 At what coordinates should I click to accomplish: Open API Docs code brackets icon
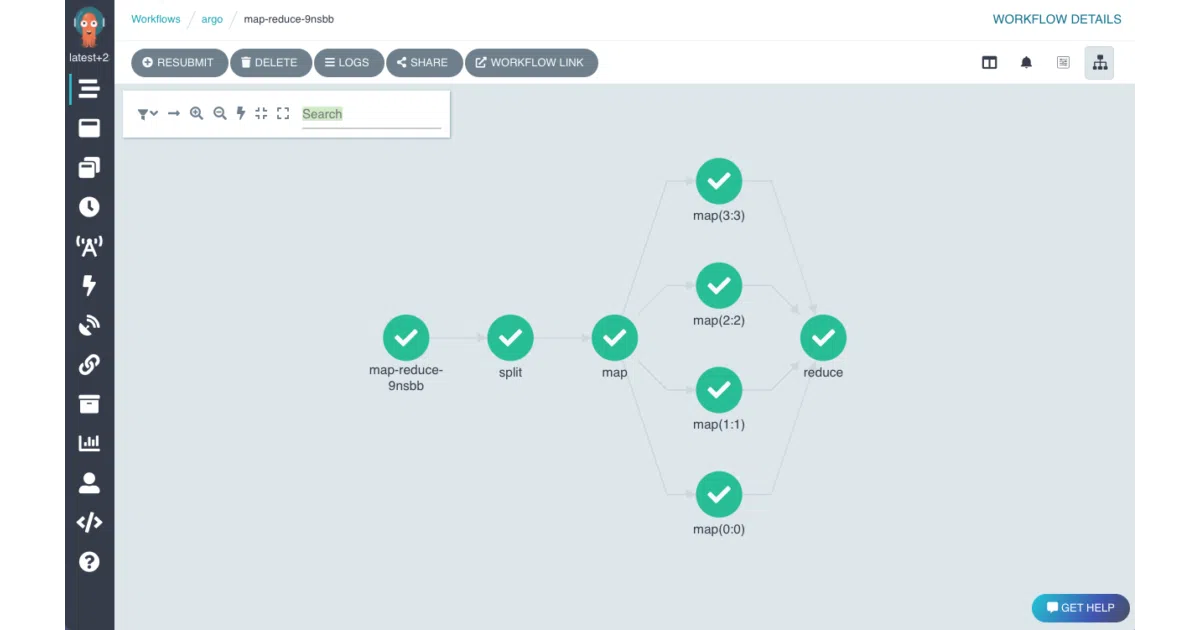[89, 522]
